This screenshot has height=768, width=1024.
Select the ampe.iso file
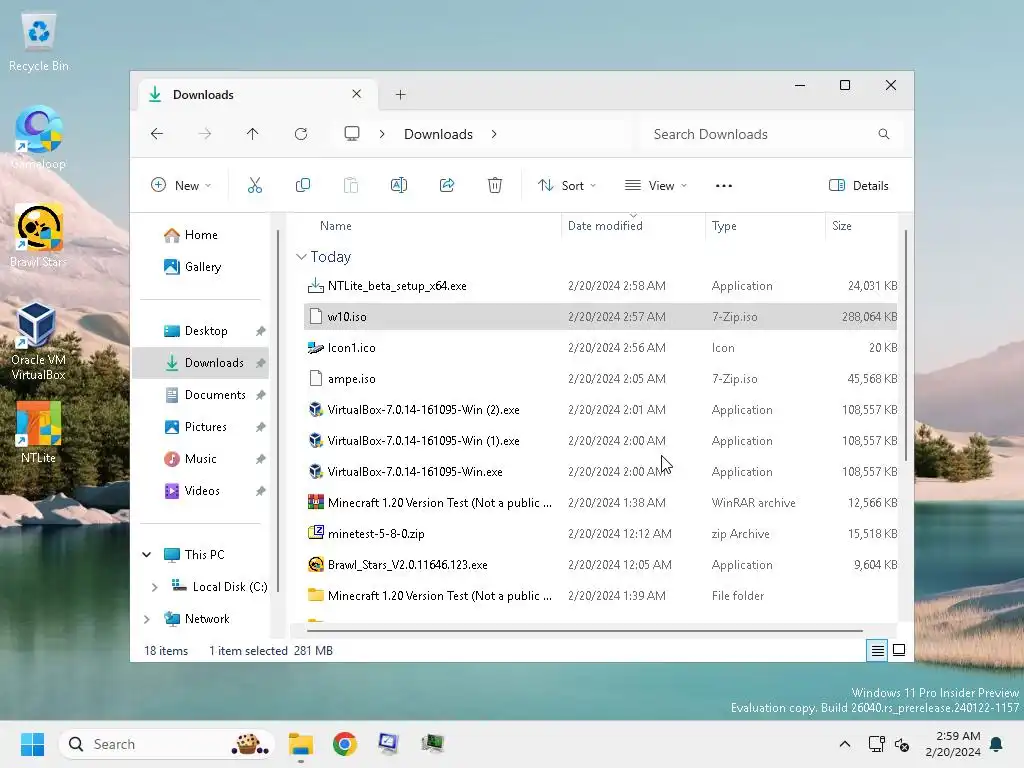601,379
